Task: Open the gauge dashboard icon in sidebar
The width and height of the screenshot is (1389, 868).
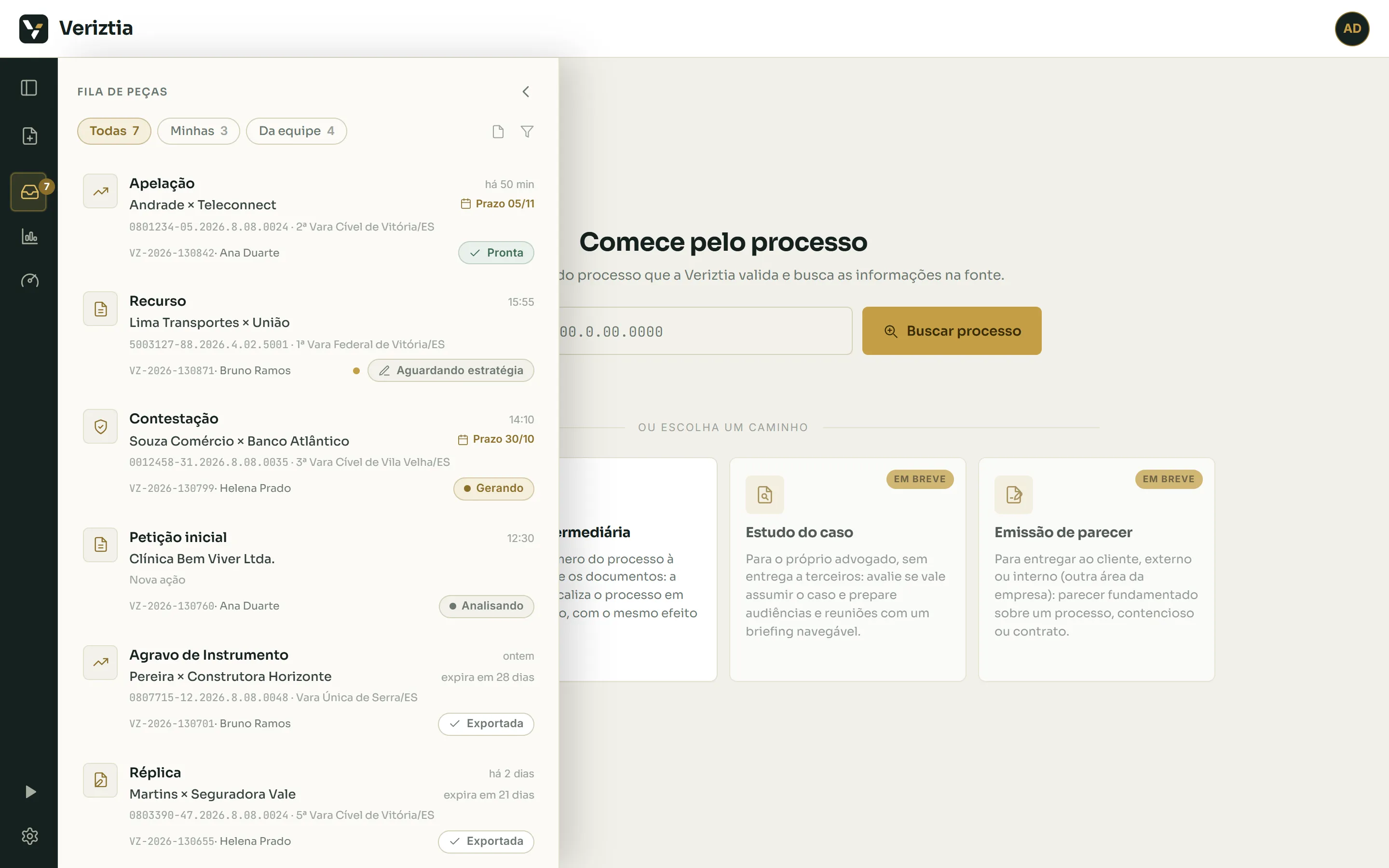Action: [29, 281]
